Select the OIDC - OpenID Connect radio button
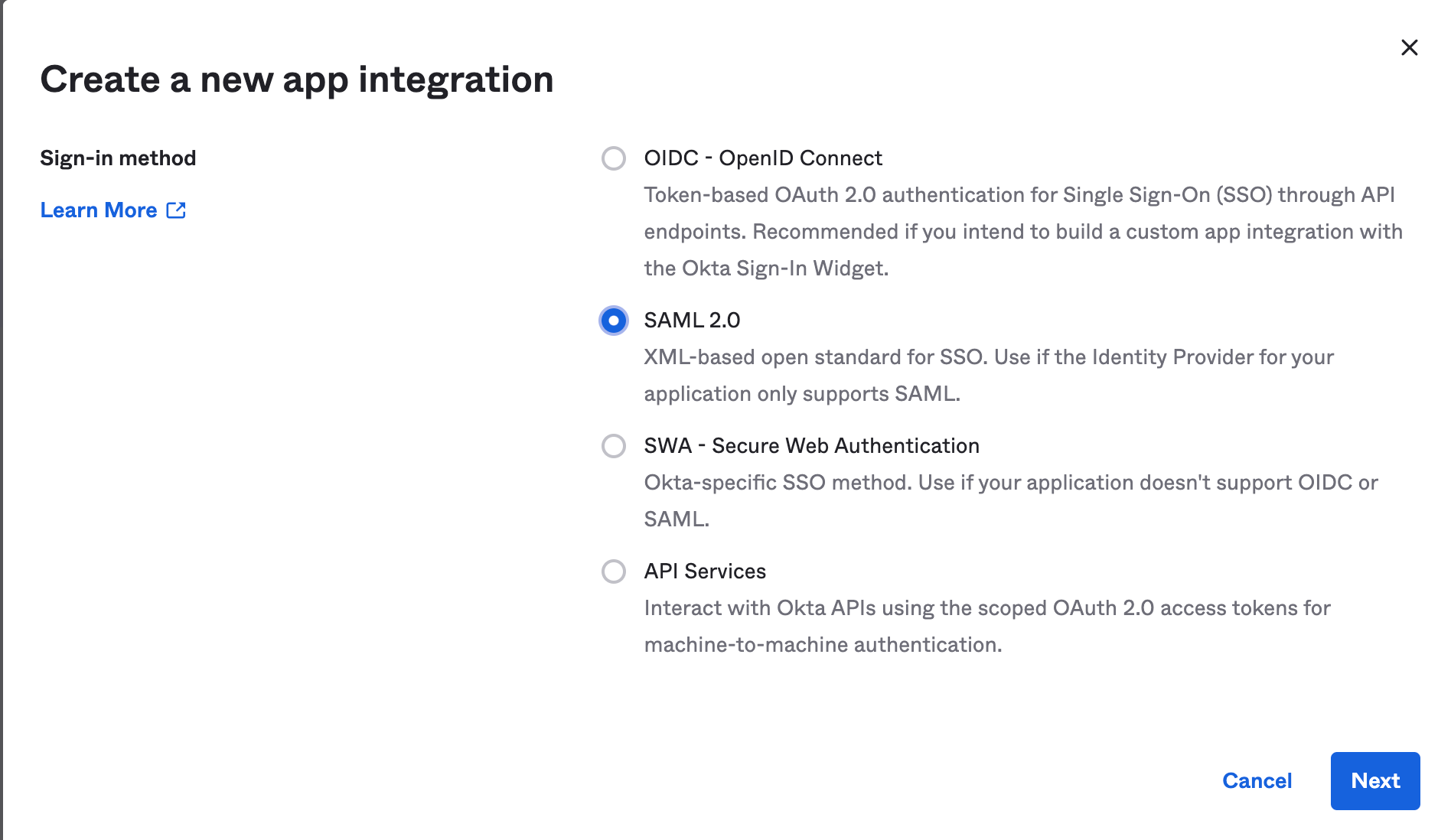This screenshot has height=840, width=1451. point(613,158)
